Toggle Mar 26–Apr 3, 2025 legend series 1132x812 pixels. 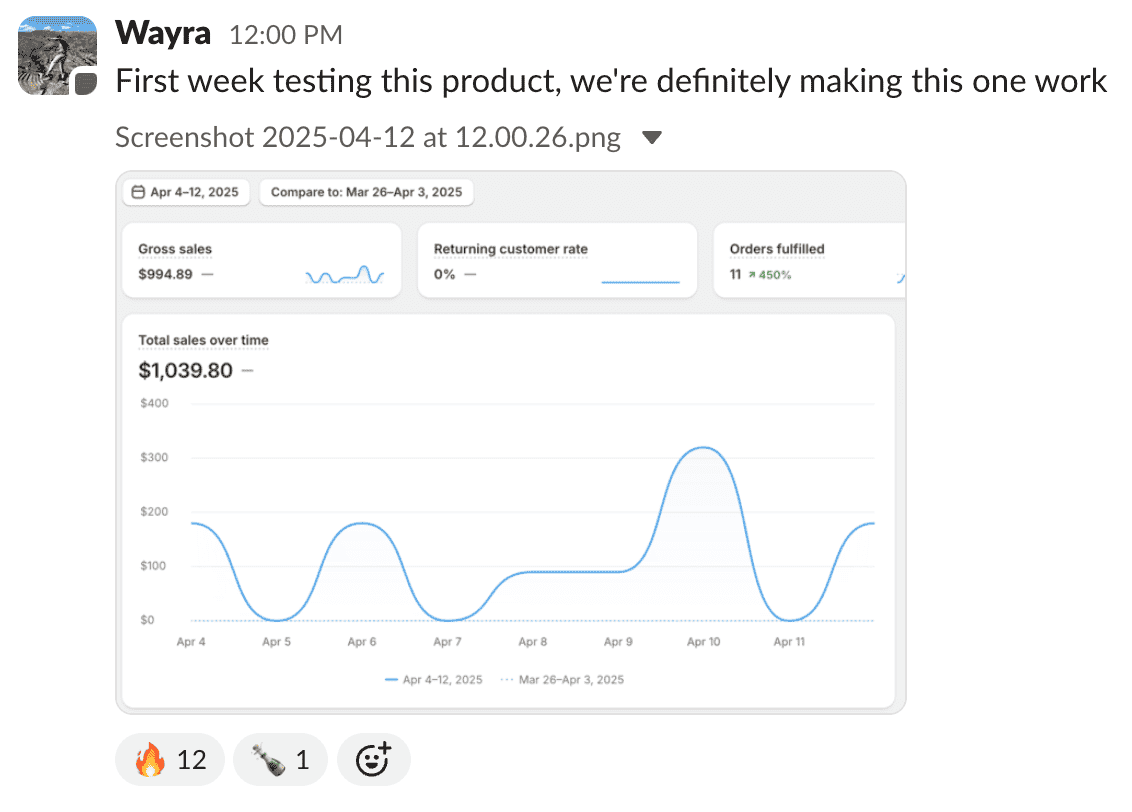pyautogui.click(x=562, y=680)
